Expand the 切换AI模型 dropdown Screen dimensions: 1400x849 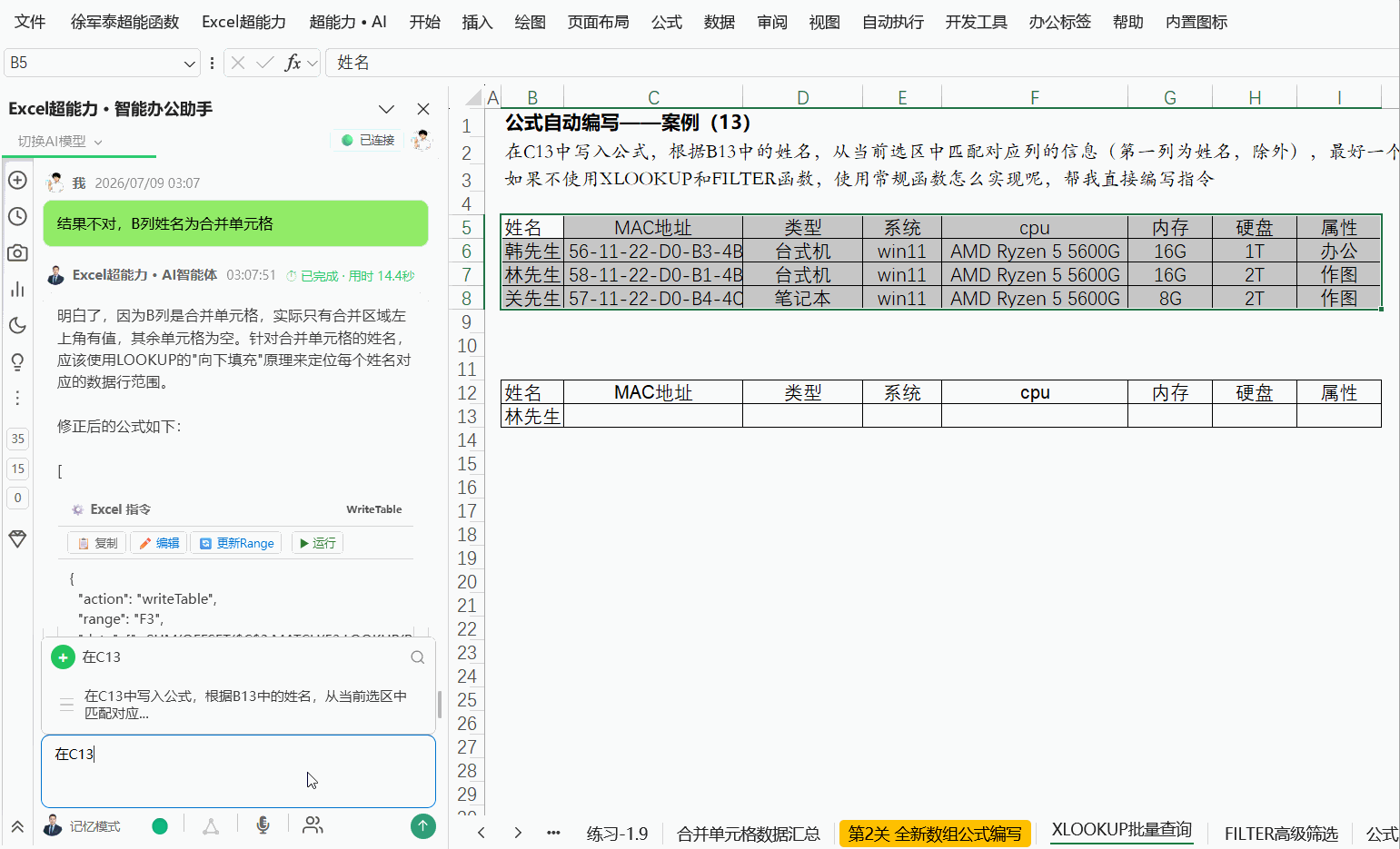click(60, 141)
